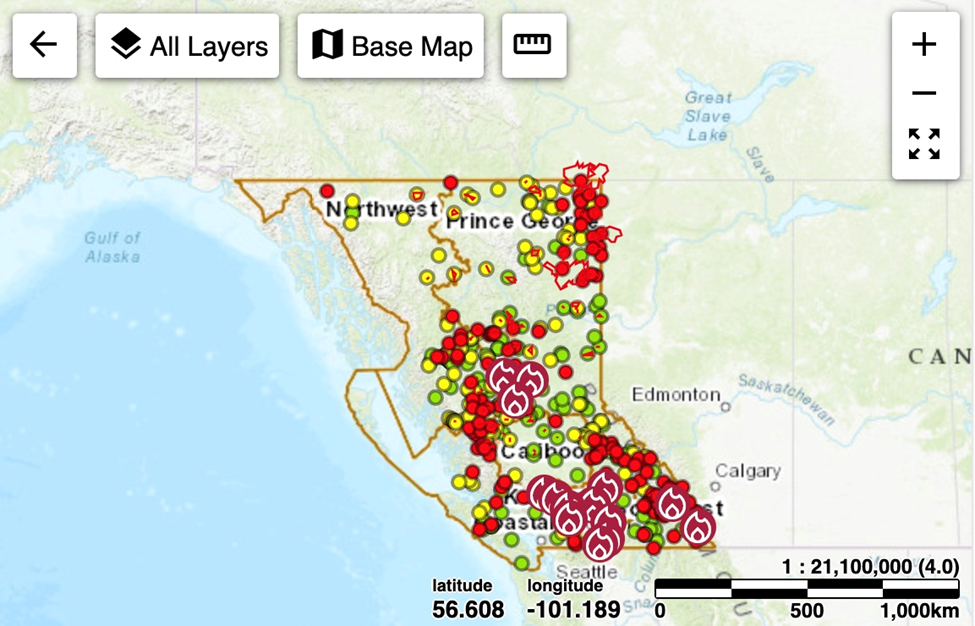The width and height of the screenshot is (975, 626).
Task: Click the Edmonton city label
Action: (x=675, y=395)
